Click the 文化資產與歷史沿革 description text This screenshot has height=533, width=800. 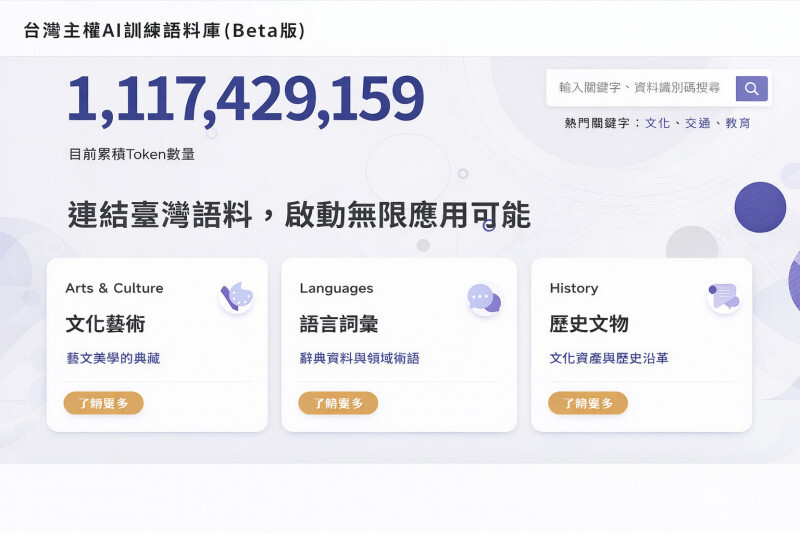click(608, 358)
